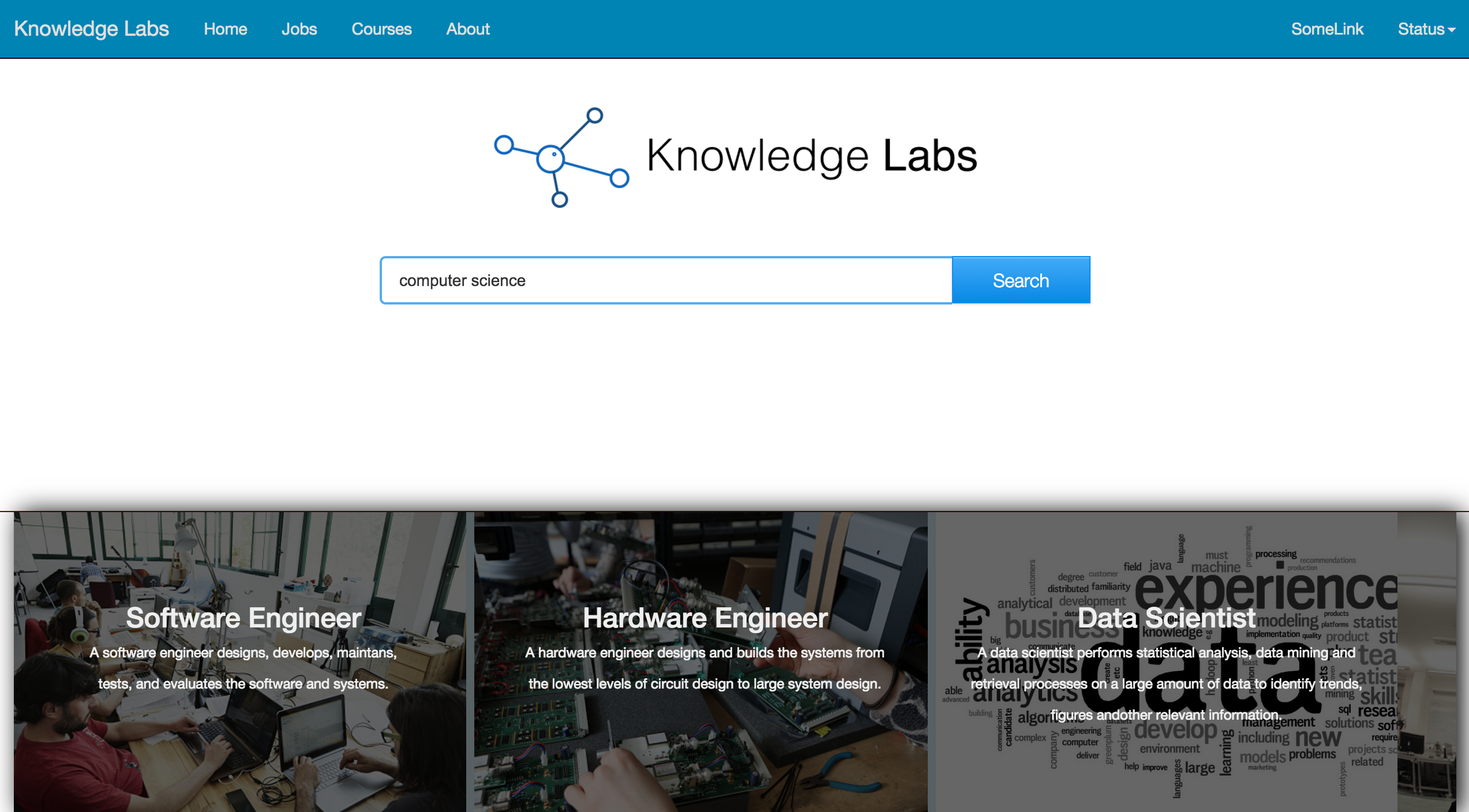Select the Hardware Engineer card image
Screen dimensions: 1469x812
(x=700, y=761)
